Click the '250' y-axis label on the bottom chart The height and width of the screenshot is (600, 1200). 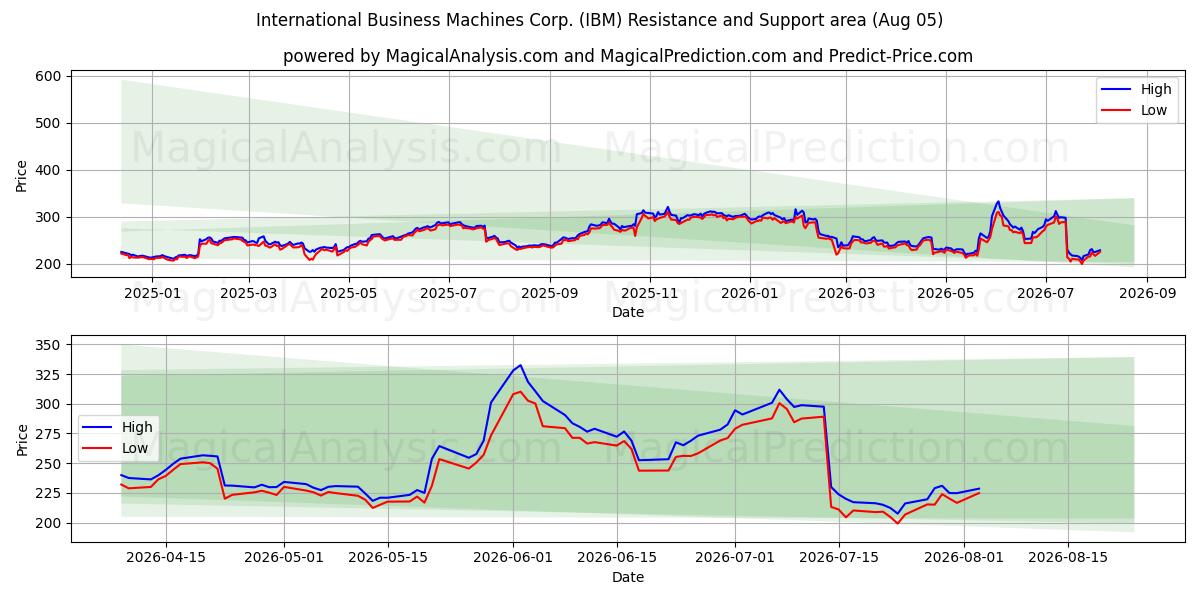coord(50,464)
